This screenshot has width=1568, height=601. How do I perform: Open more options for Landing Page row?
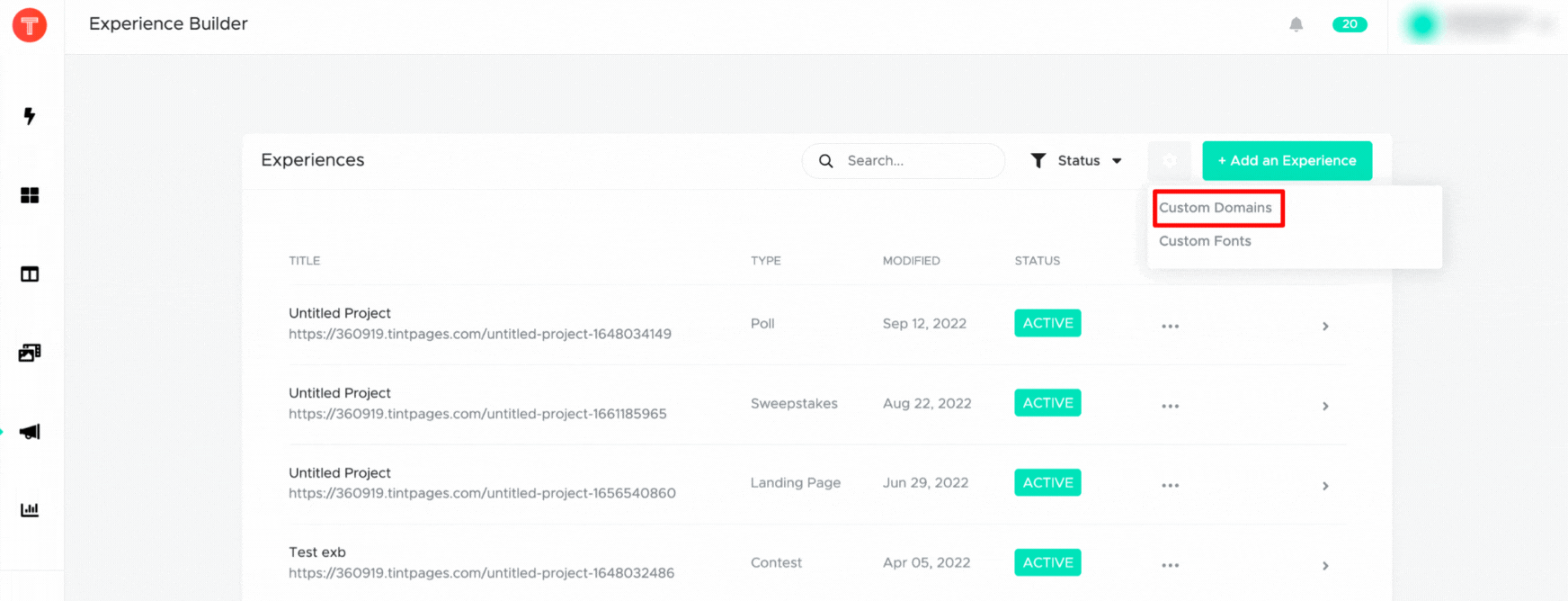pos(1170,485)
